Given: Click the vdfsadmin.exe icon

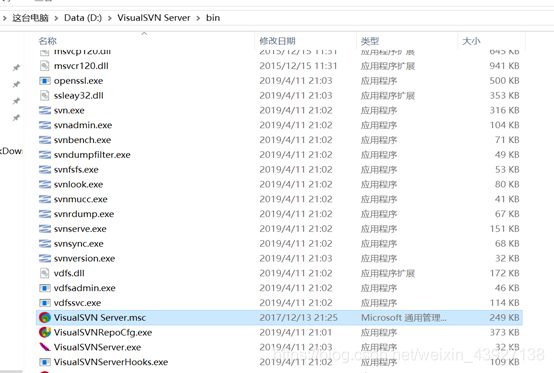Looking at the screenshot, I should click(x=45, y=288).
